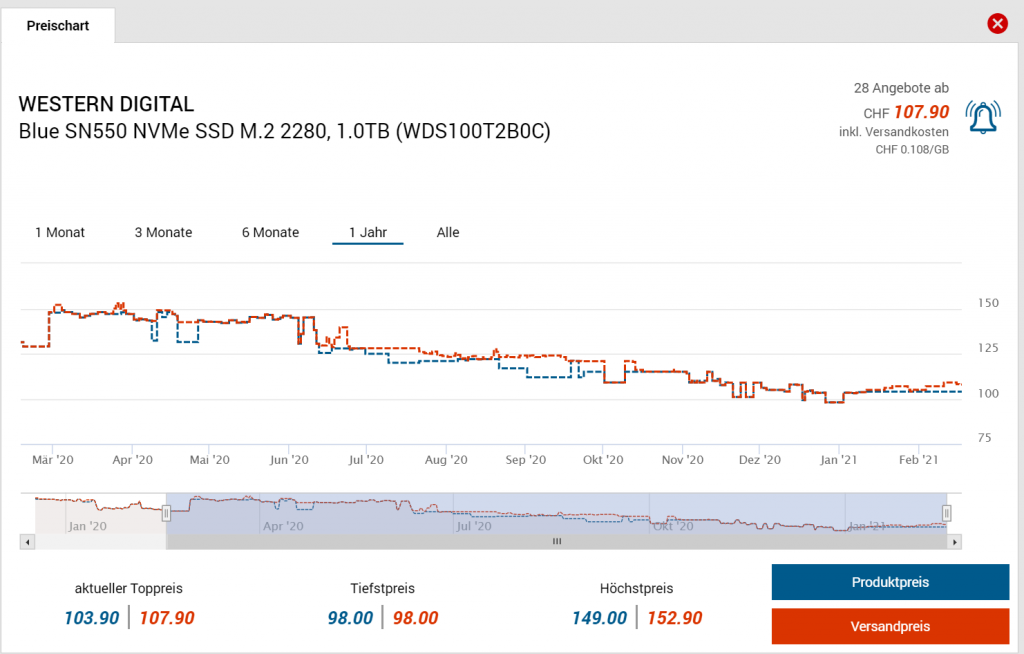Switch chart range to 1 Monat
The width and height of the screenshot is (1024, 654).
pyautogui.click(x=60, y=232)
